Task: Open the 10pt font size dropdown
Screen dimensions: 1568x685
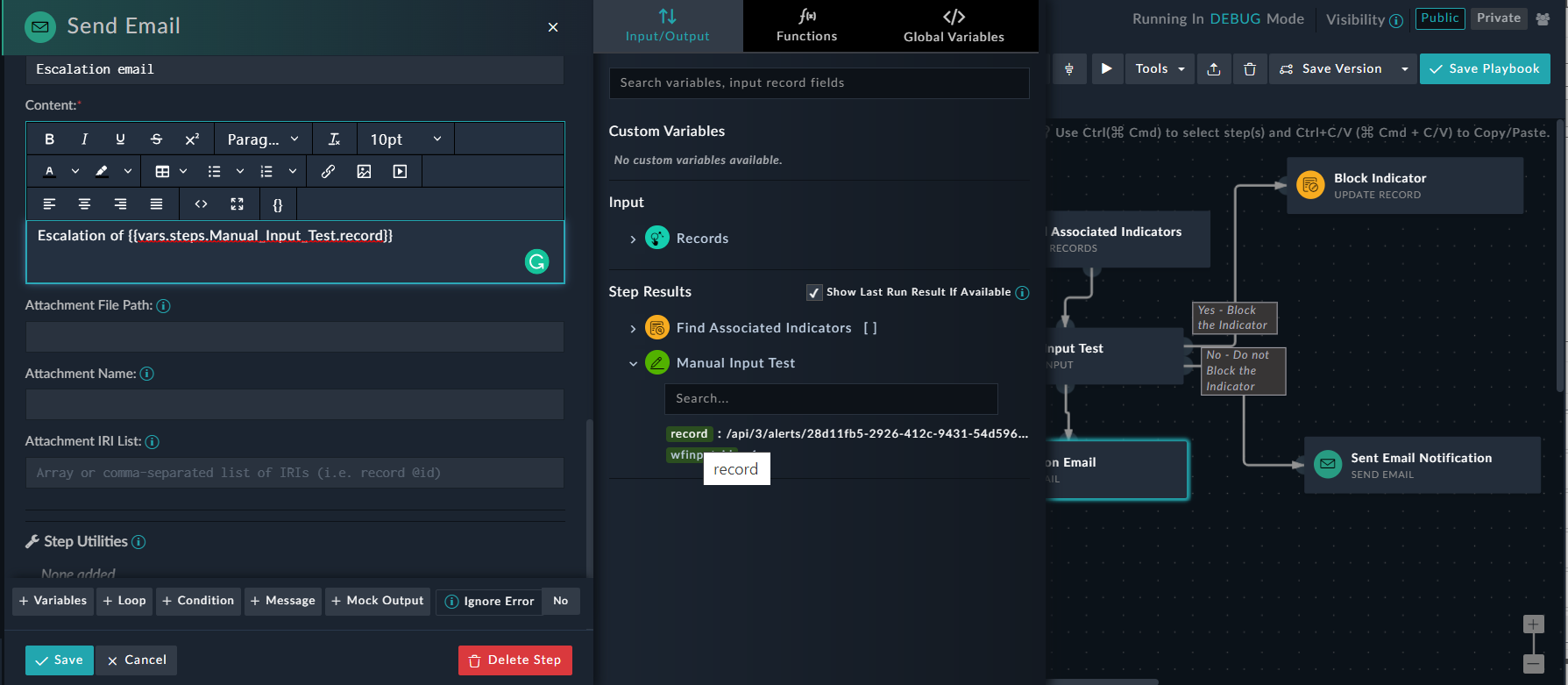Action: point(405,139)
